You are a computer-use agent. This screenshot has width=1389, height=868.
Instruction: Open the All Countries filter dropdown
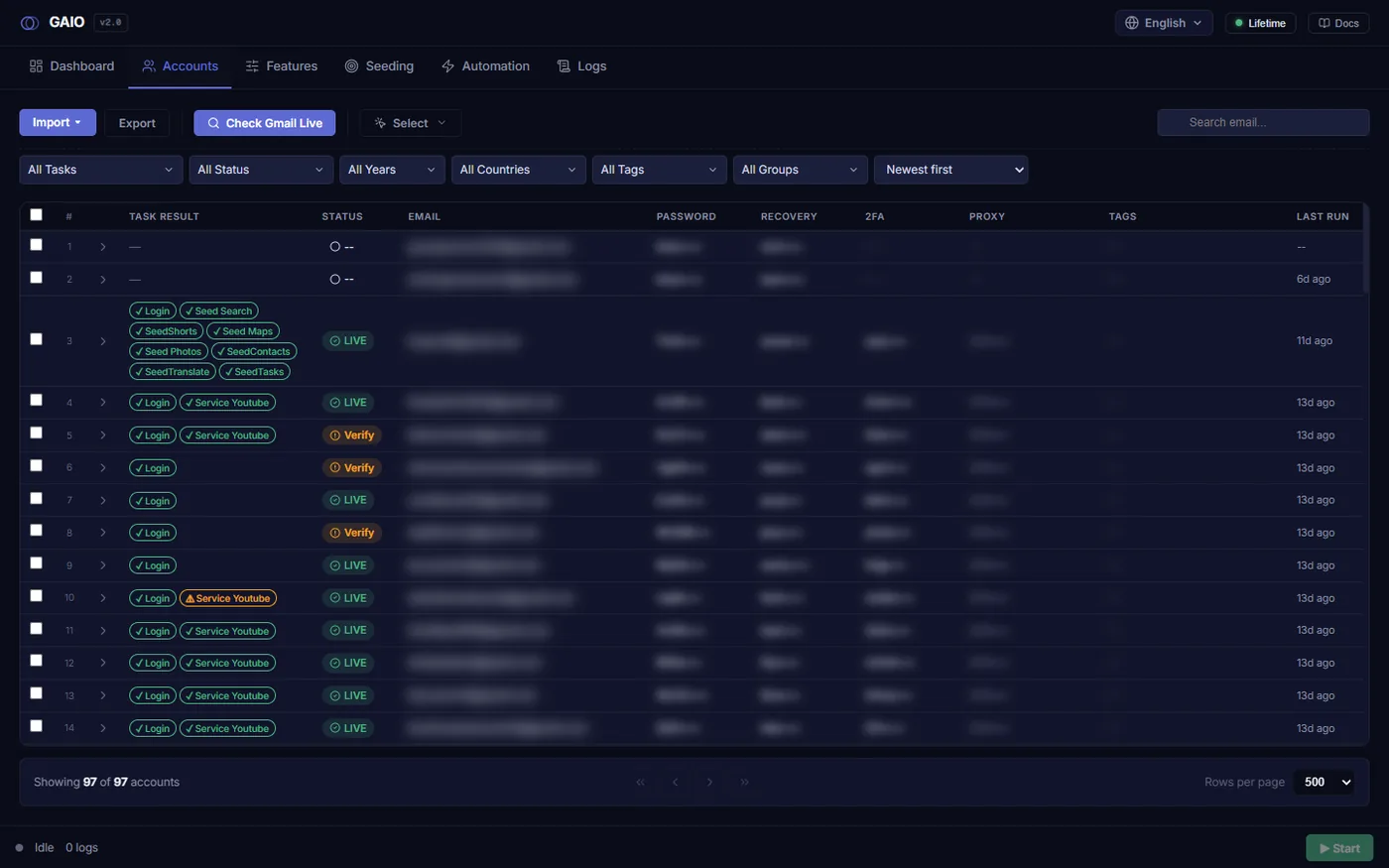[519, 170]
